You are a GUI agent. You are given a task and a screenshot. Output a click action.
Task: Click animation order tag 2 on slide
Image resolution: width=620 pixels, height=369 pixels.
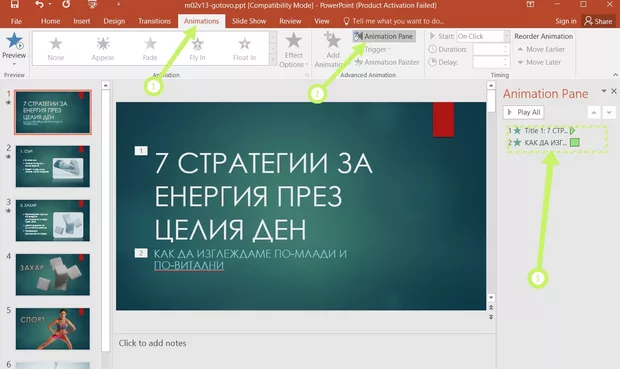[x=141, y=253]
